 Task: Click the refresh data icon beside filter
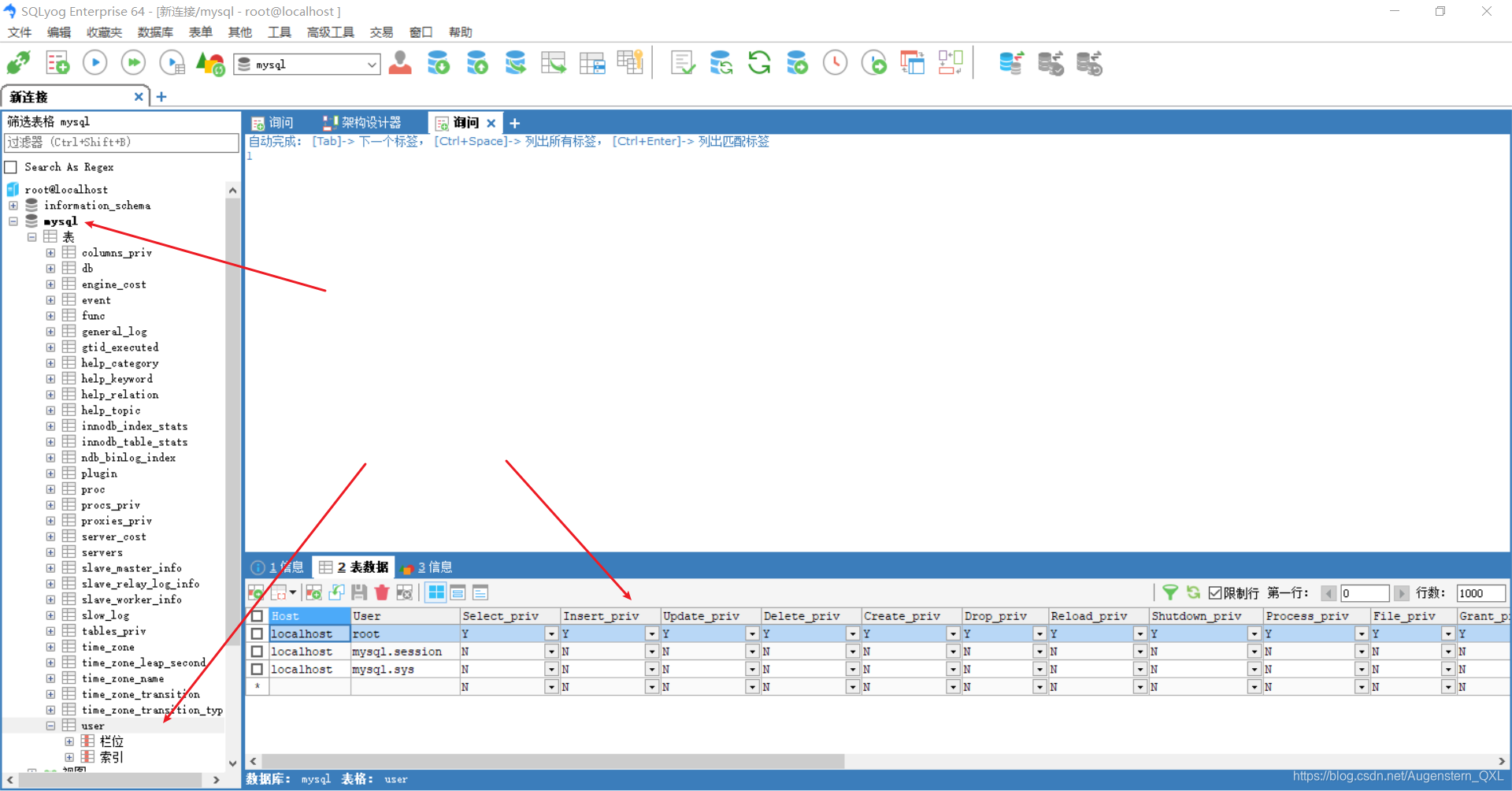(1194, 592)
